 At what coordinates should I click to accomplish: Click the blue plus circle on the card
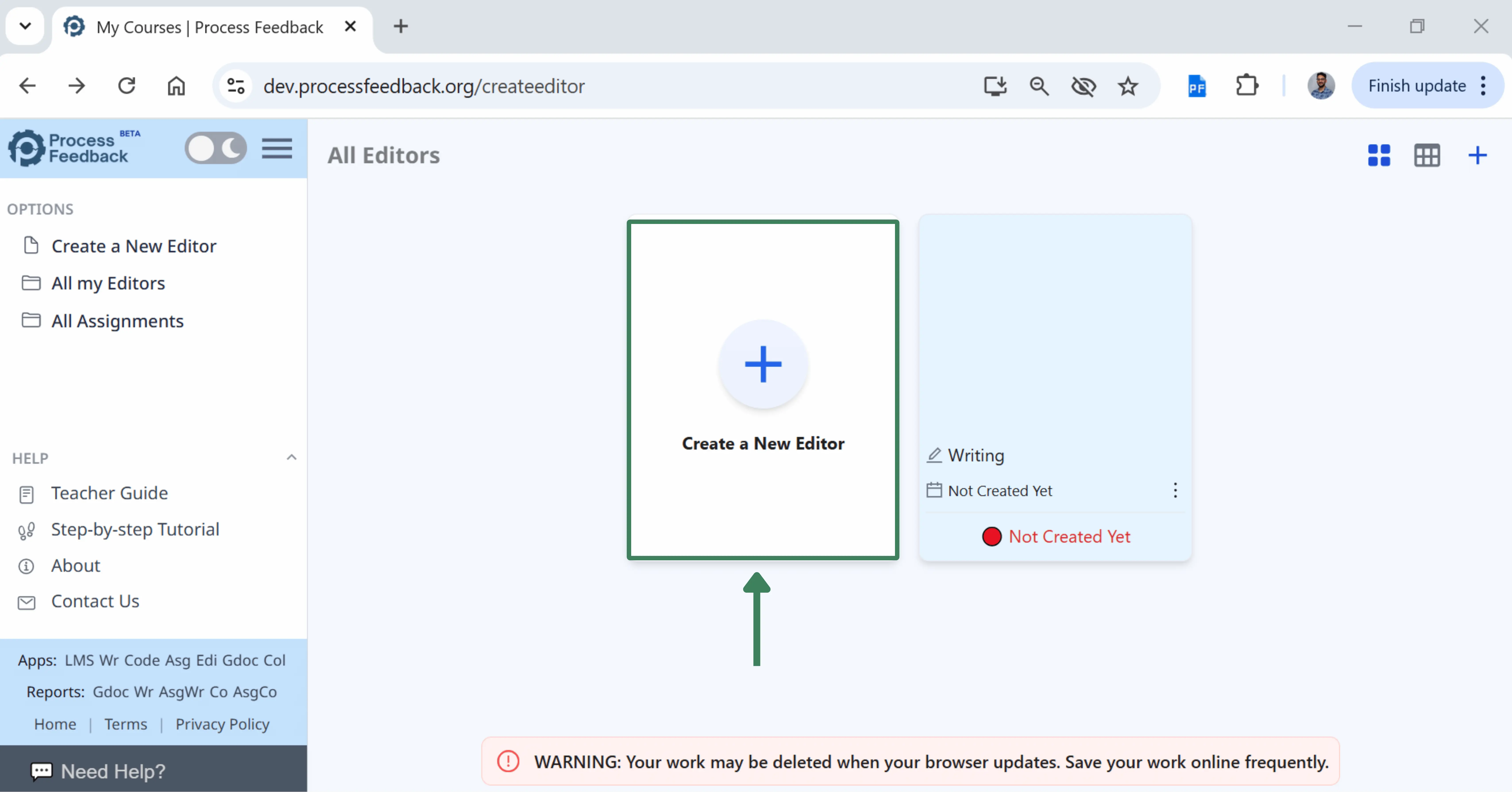763,364
